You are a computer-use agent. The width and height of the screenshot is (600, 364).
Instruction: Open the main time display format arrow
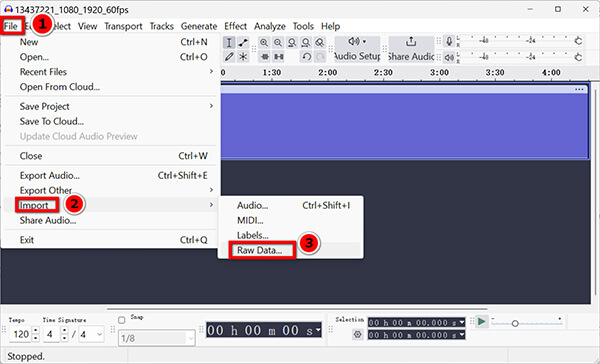pyautogui.click(x=318, y=330)
